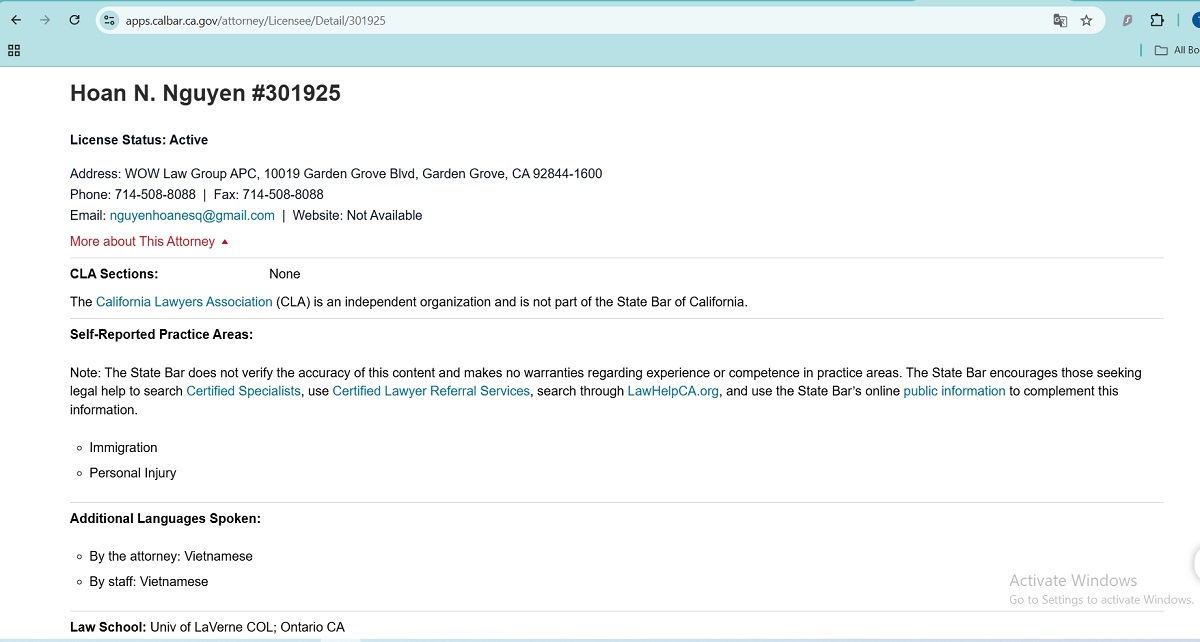This screenshot has width=1200, height=642.
Task: Open the extensions puzzle icon
Action: tap(1157, 20)
